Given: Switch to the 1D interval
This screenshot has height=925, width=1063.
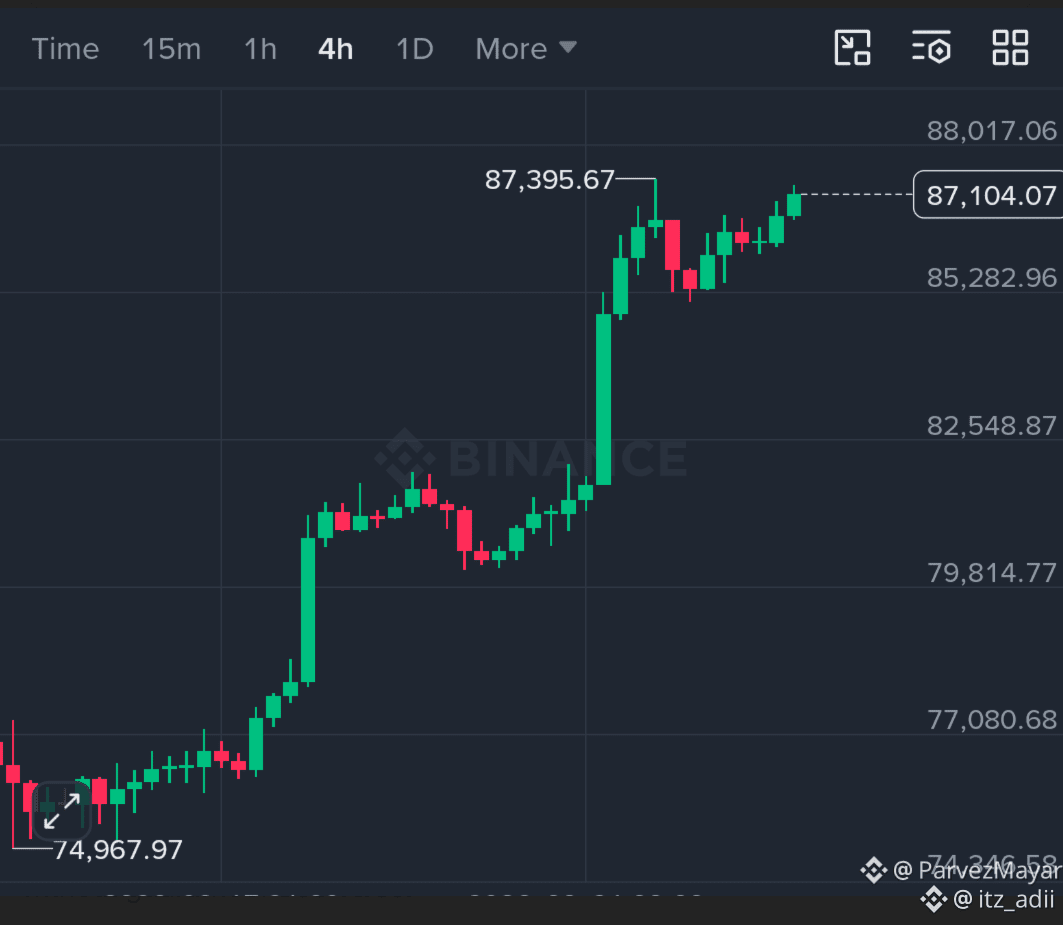Looking at the screenshot, I should tap(414, 49).
